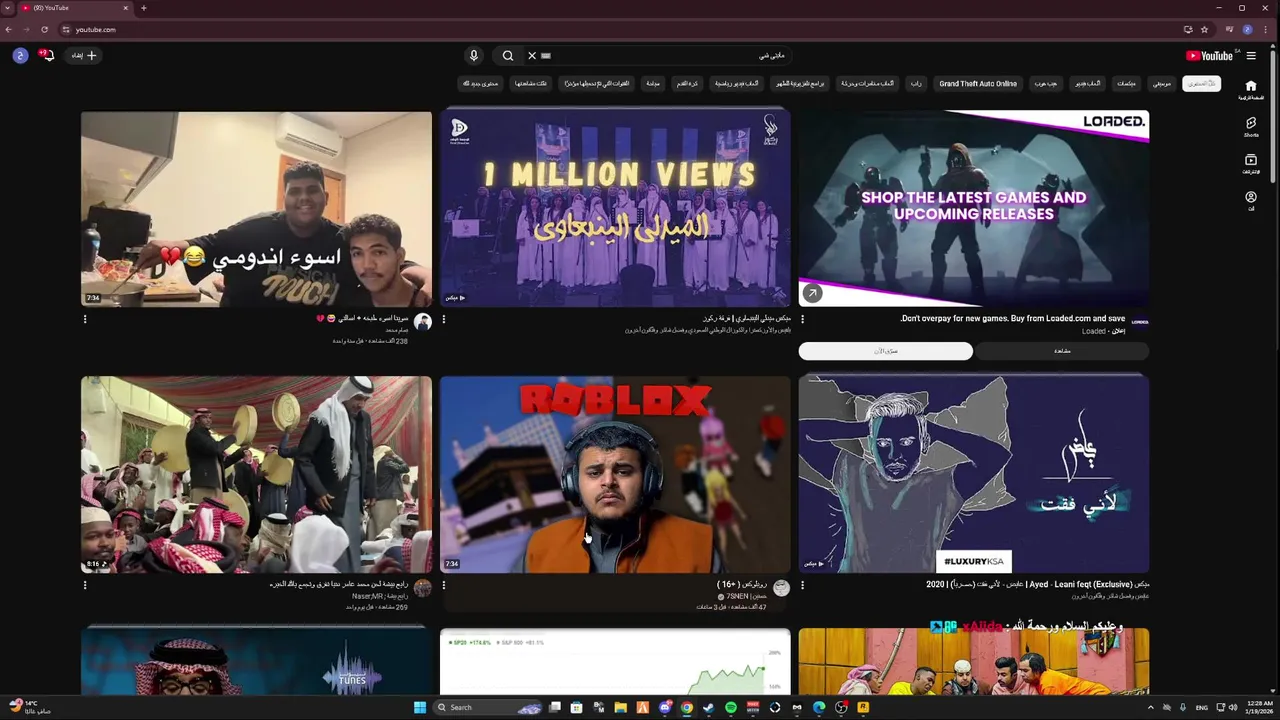Bookmark this page with the star
1280x720 pixels.
tap(1204, 30)
